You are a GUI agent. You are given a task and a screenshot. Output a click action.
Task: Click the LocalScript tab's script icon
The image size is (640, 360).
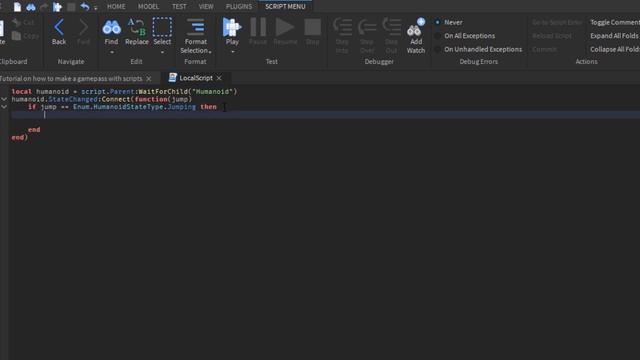173,78
